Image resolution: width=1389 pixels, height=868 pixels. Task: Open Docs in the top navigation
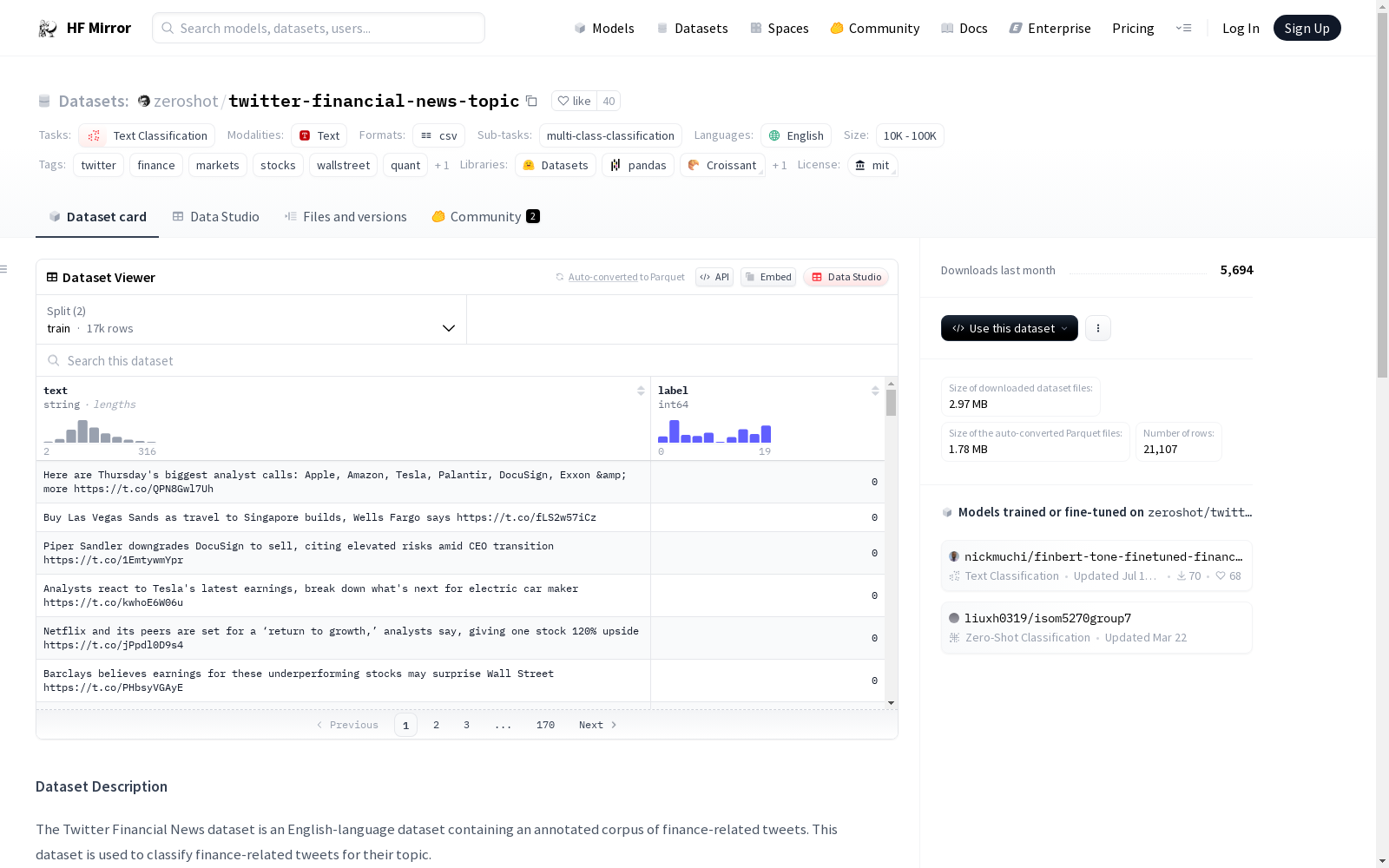964,28
